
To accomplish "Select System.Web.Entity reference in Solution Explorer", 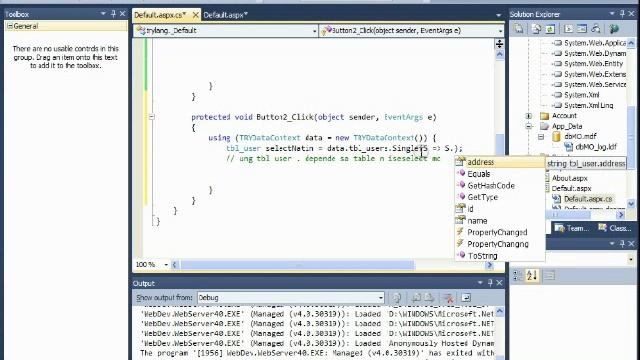I will click(593, 64).
